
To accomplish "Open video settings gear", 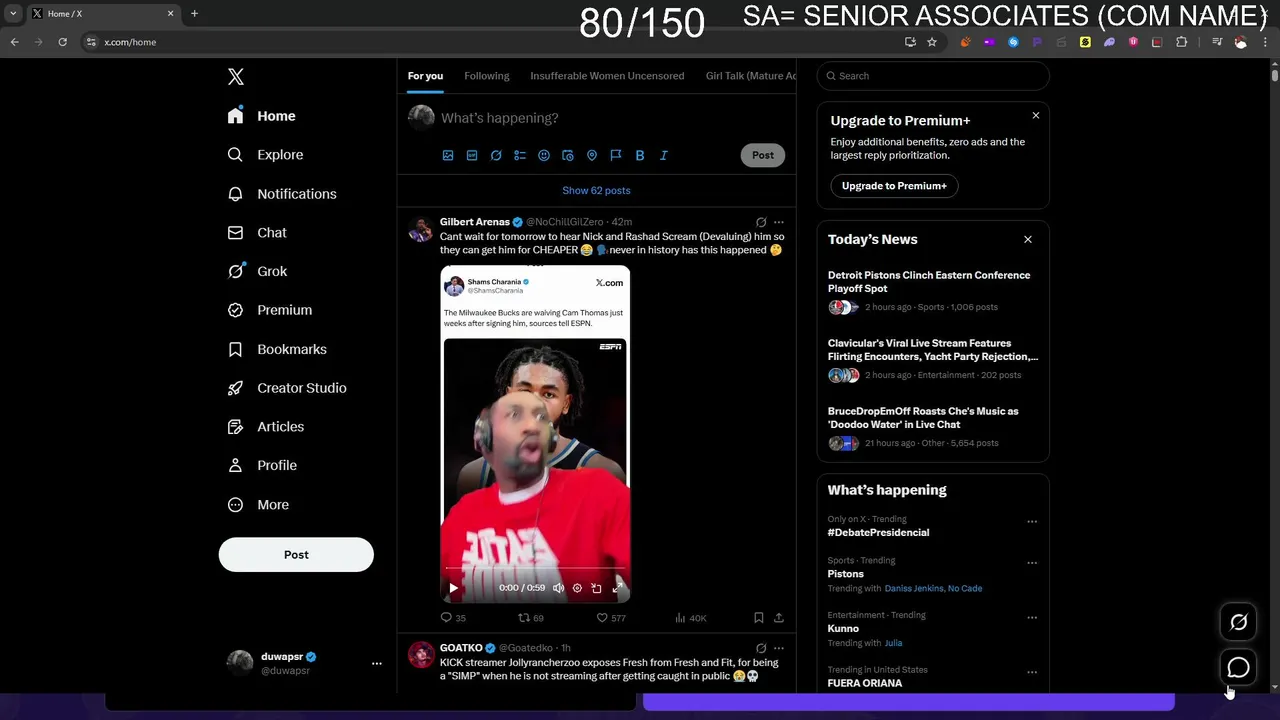I will tap(577, 588).
